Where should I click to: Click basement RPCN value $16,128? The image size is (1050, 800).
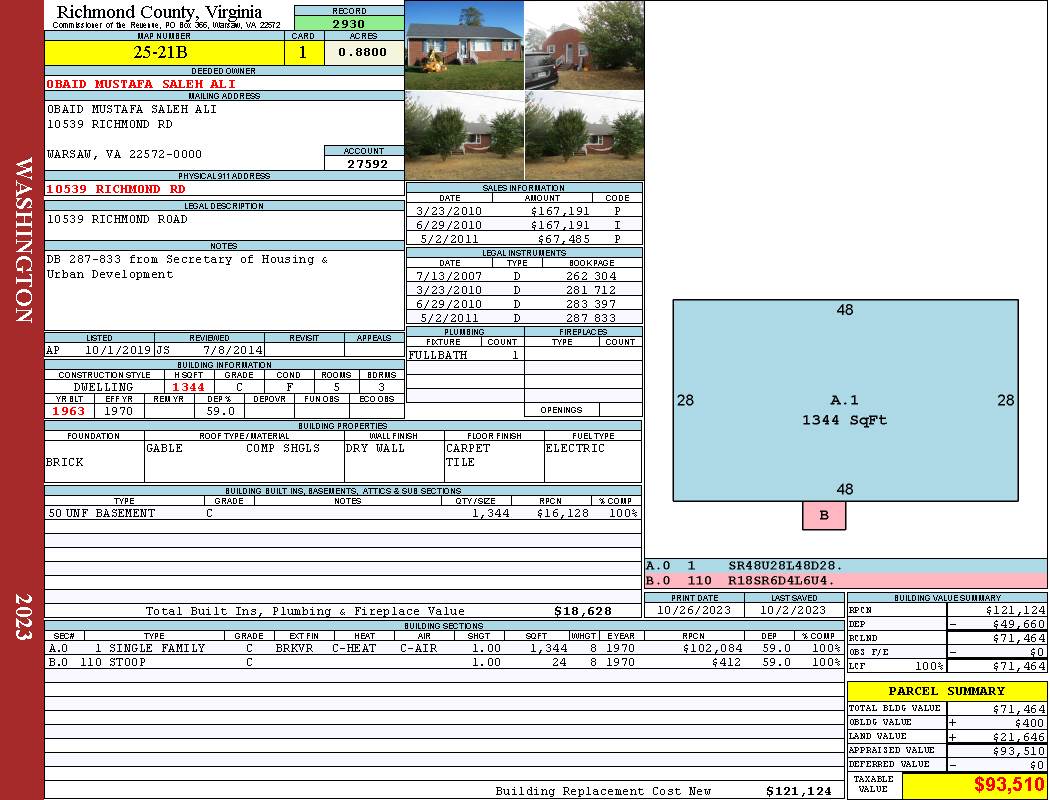tap(562, 513)
